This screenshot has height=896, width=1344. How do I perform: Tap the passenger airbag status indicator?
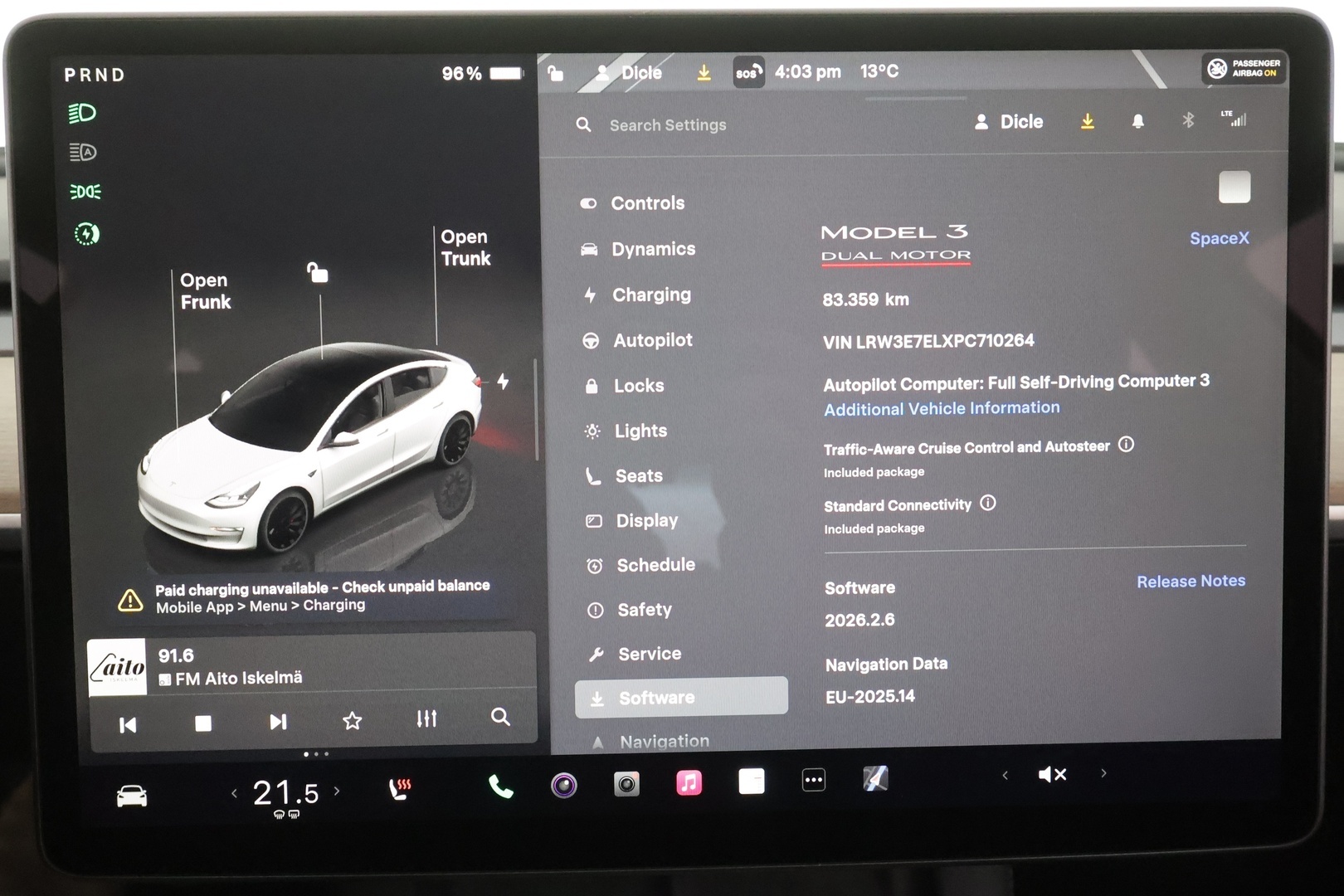[x=1244, y=68]
